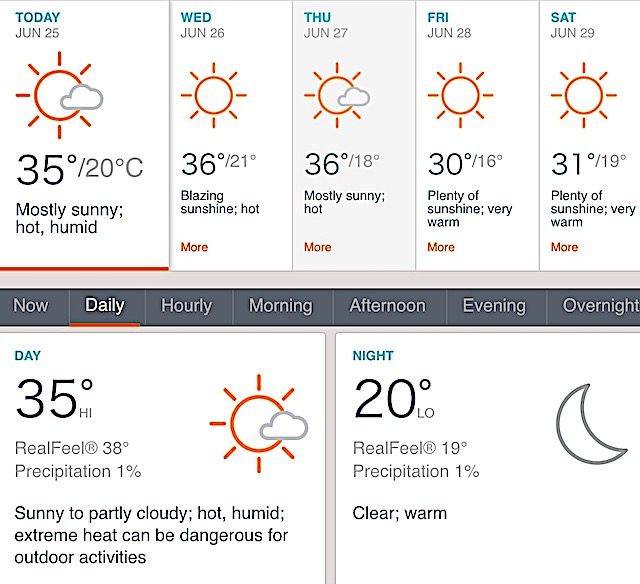
Task: Click Friday's sunny weather icon
Action: pyautogui.click(x=460, y=95)
